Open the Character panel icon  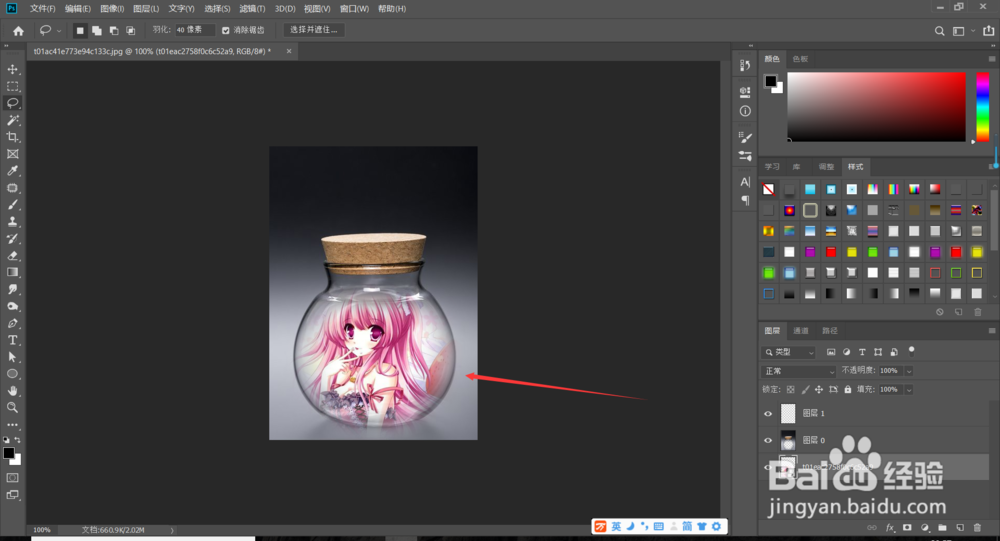tap(745, 182)
